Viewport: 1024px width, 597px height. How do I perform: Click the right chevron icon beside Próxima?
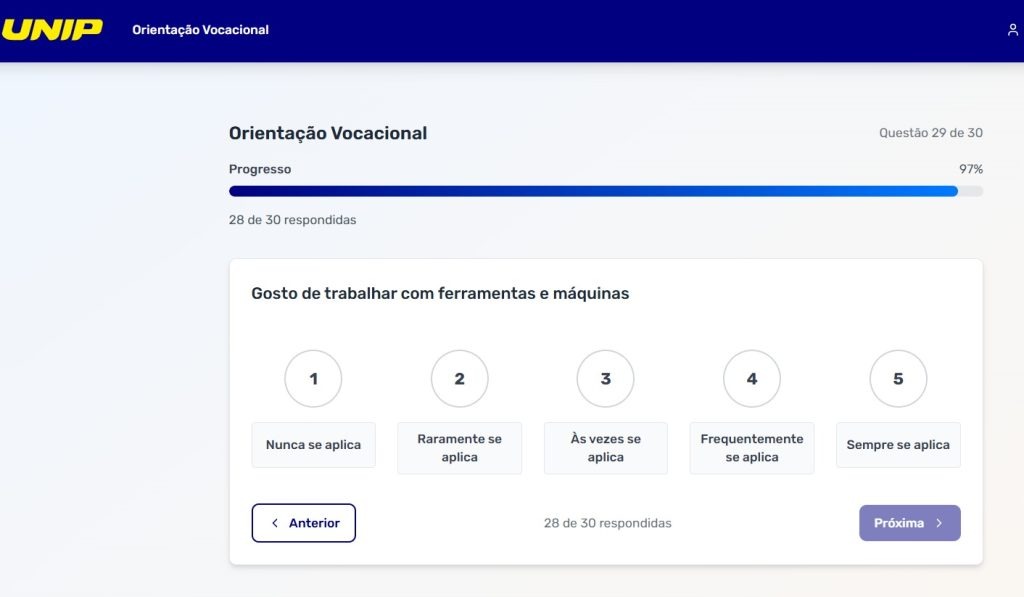[x=939, y=523]
